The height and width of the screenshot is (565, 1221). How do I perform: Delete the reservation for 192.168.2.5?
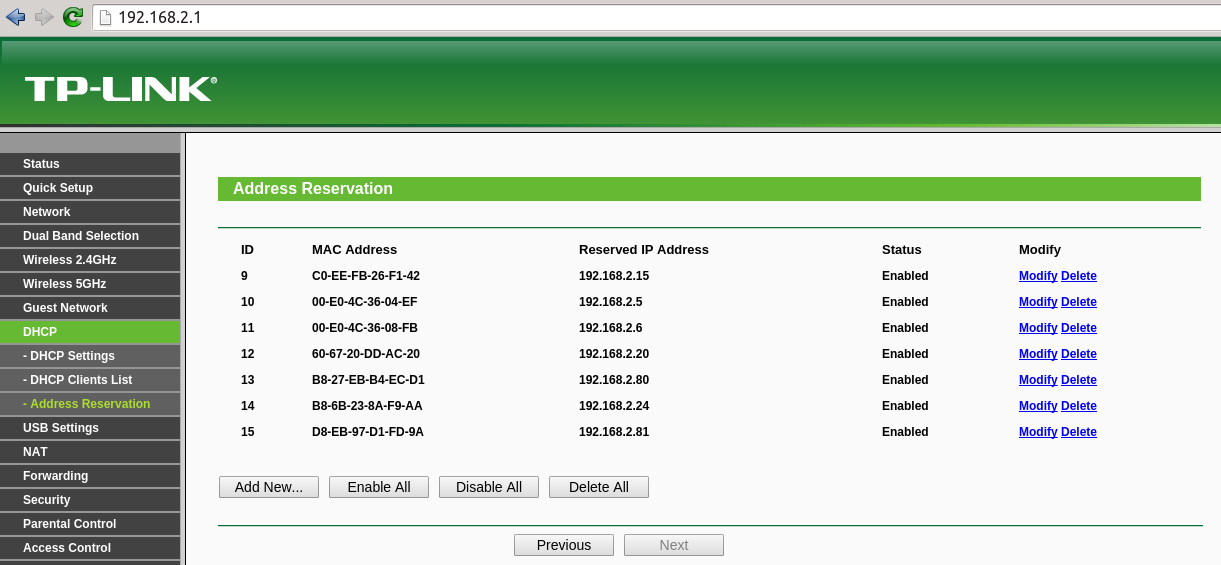pyautogui.click(x=1079, y=302)
